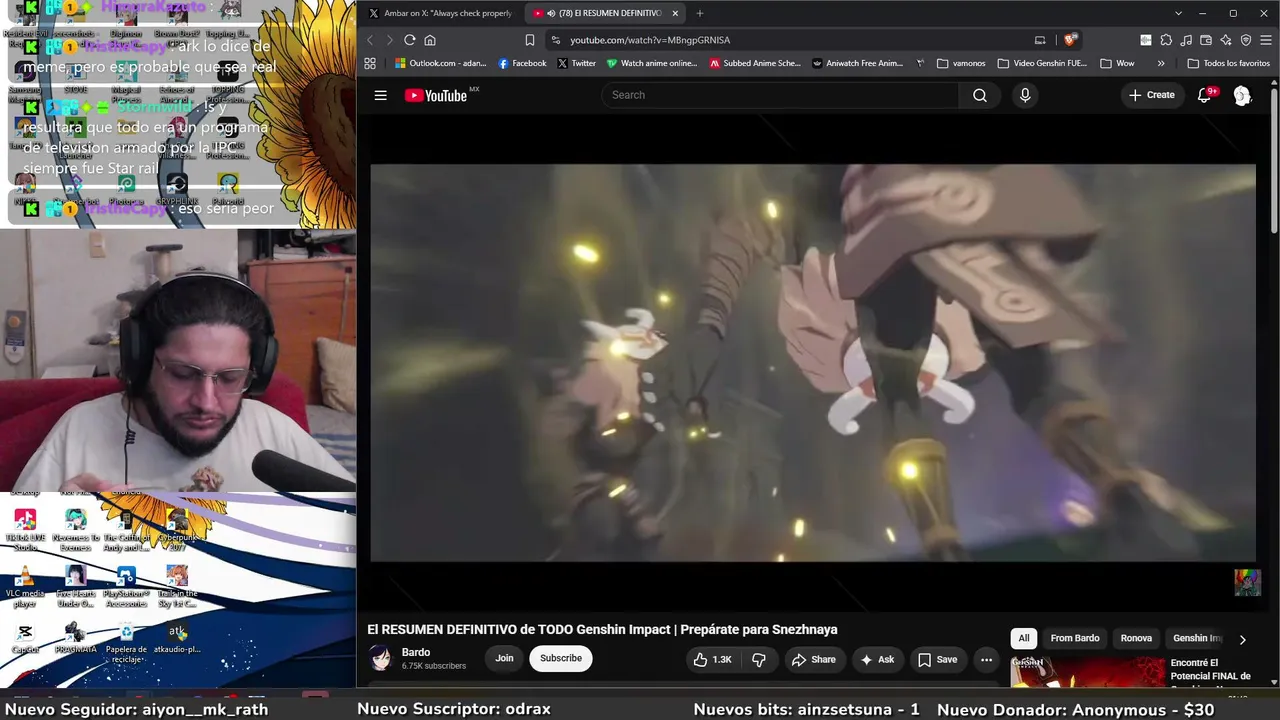Show more filter chips with the arrow
Screen dimensions: 1280x720
pyautogui.click(x=1242, y=639)
